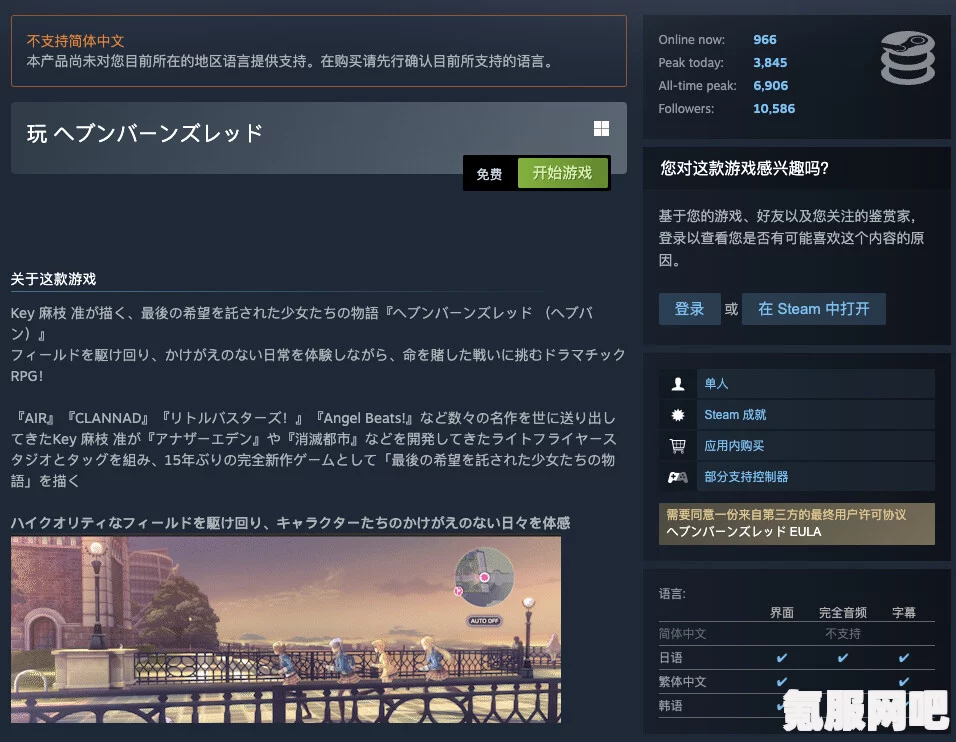
Task: Click the Windows platform icon
Action: pos(601,129)
